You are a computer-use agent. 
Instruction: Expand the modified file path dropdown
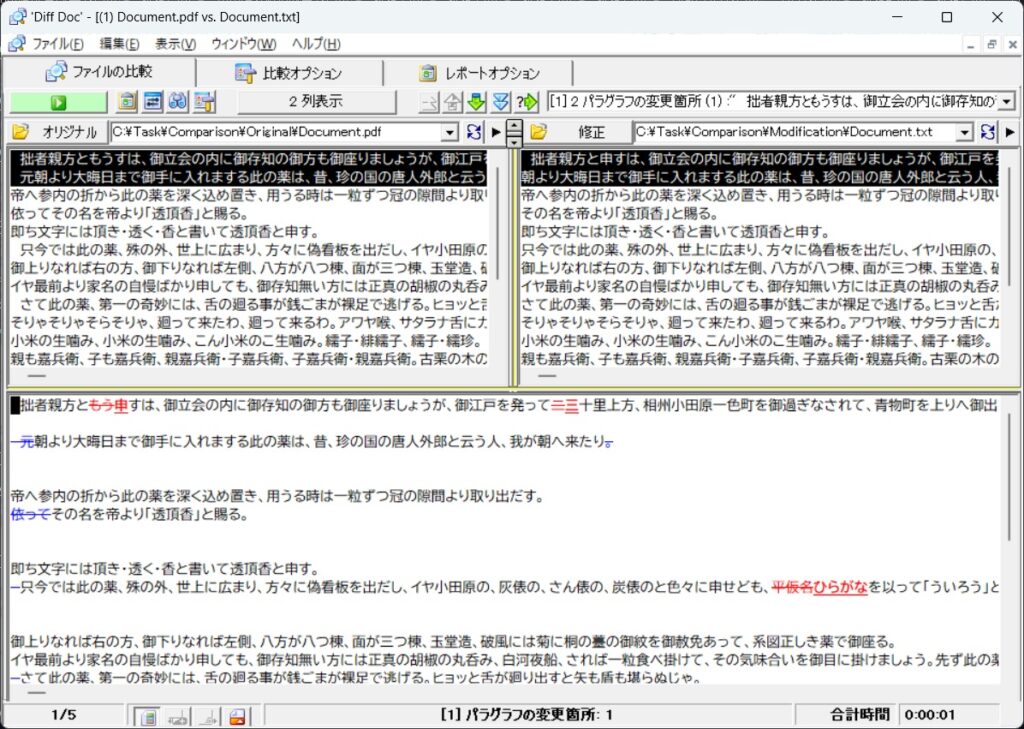click(964, 133)
